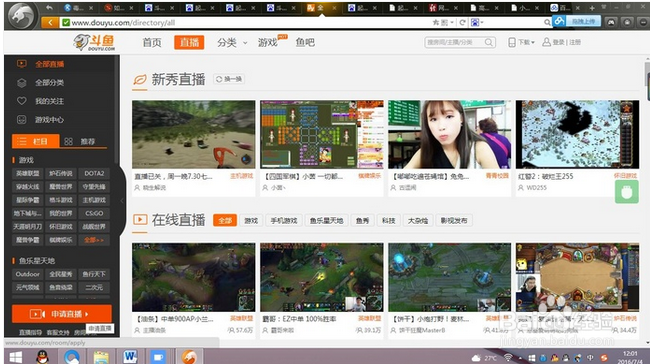Click the 注册 link

(575, 42)
